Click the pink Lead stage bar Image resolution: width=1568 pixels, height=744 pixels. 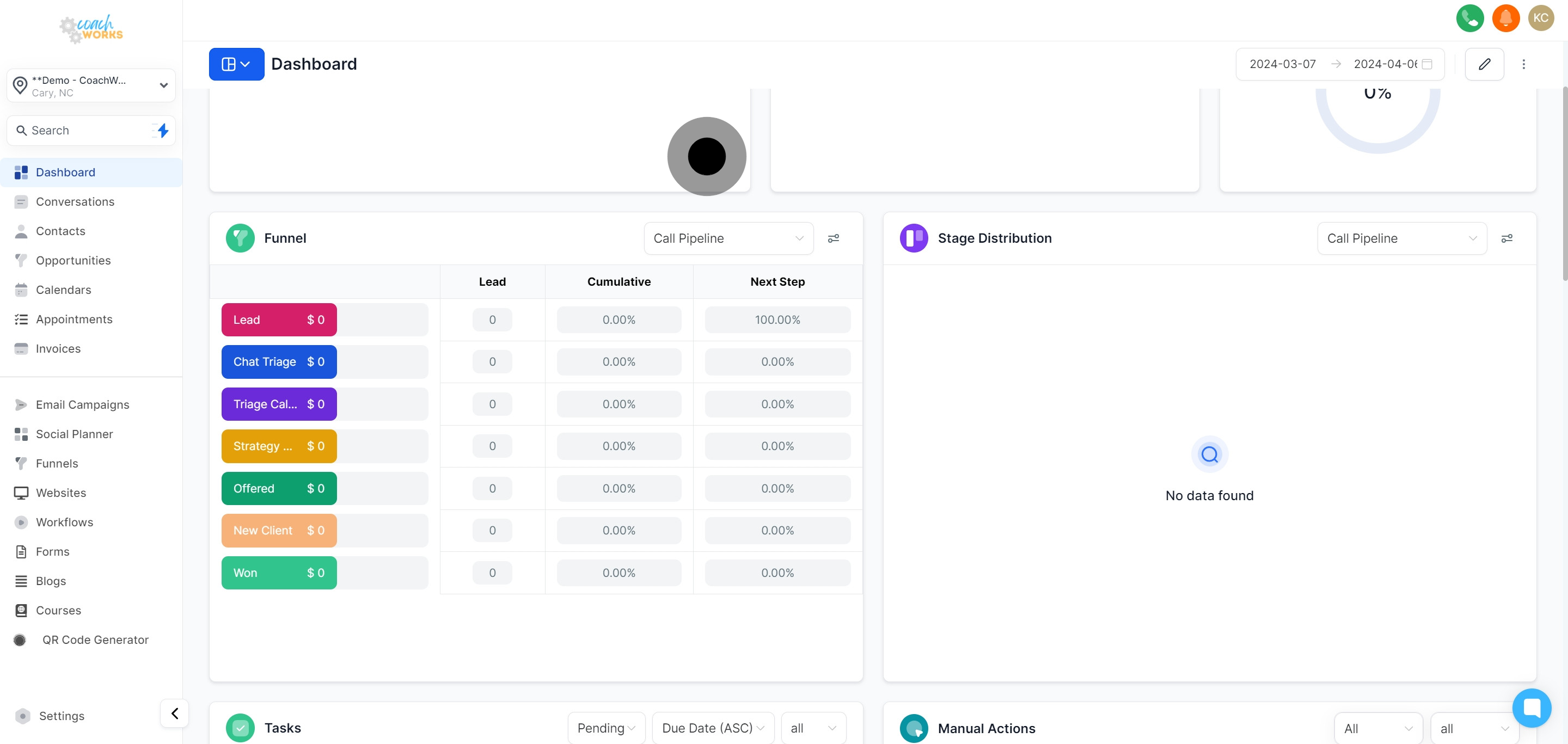pyautogui.click(x=279, y=320)
